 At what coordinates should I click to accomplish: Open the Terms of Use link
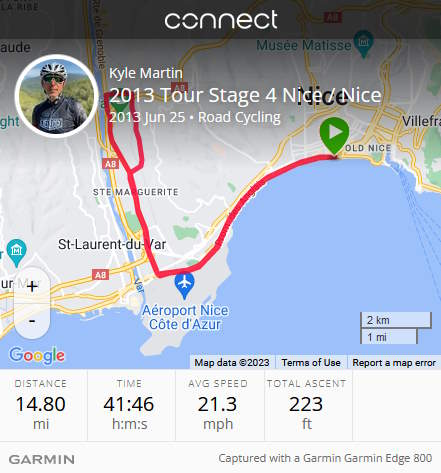311,362
